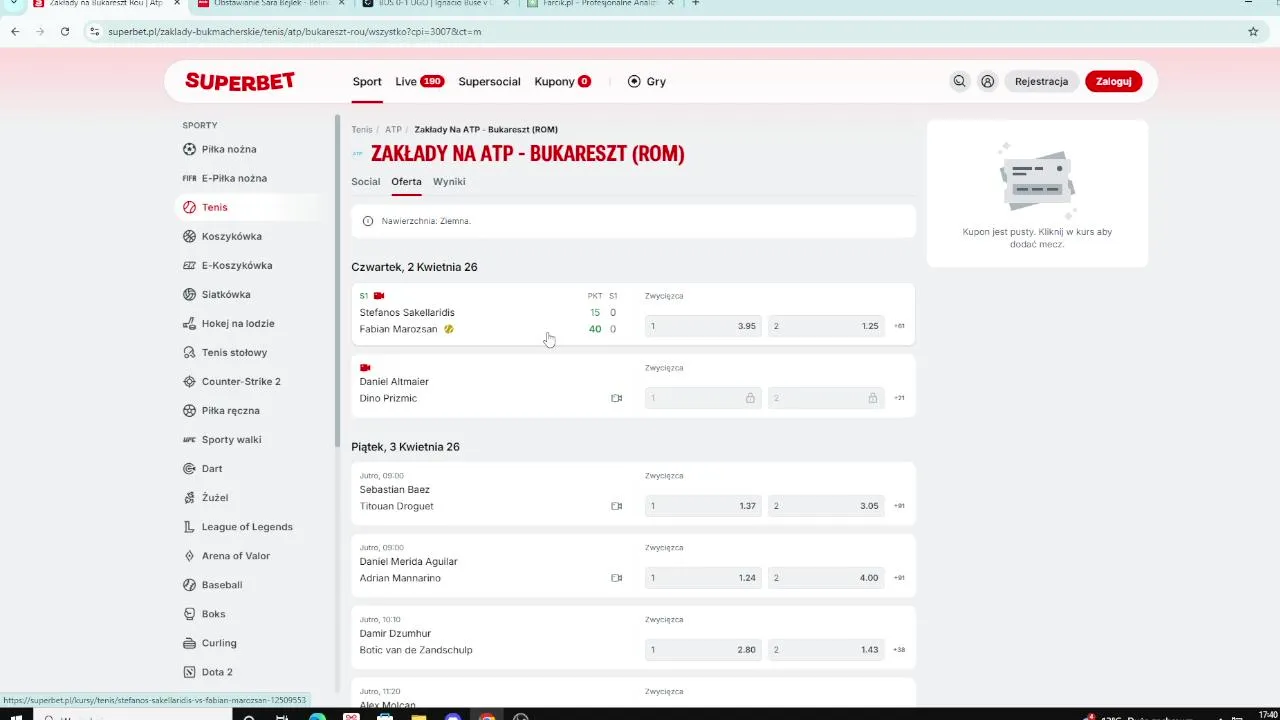Bet on Marozsan at odds 1.25

click(826, 326)
